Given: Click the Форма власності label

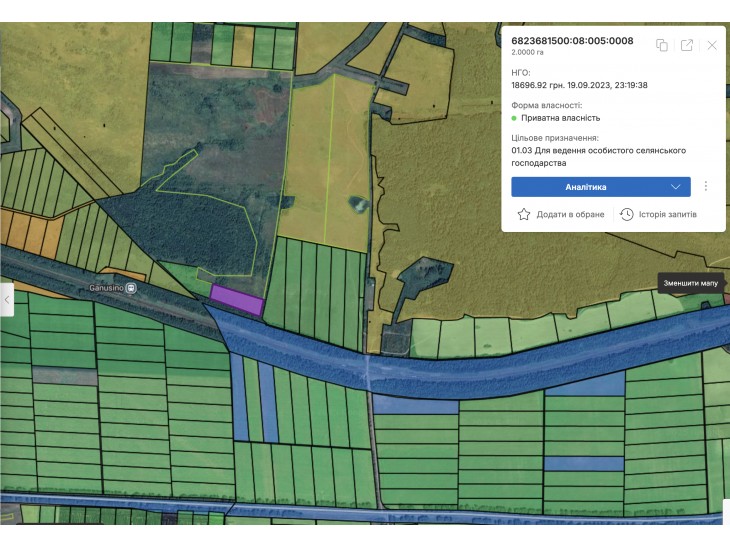Looking at the screenshot, I should coord(547,105).
